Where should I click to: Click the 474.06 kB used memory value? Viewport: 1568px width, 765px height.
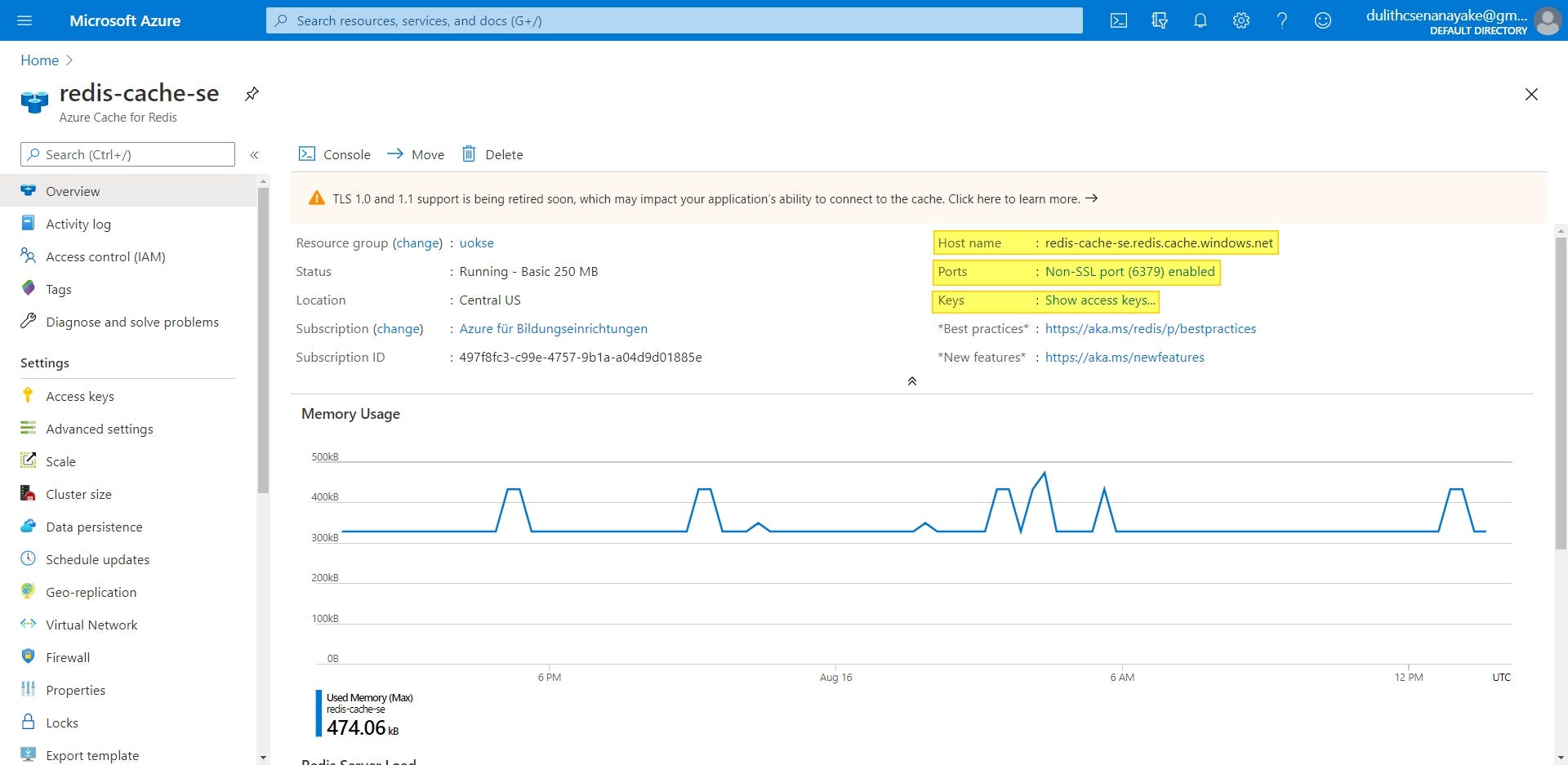tap(363, 727)
